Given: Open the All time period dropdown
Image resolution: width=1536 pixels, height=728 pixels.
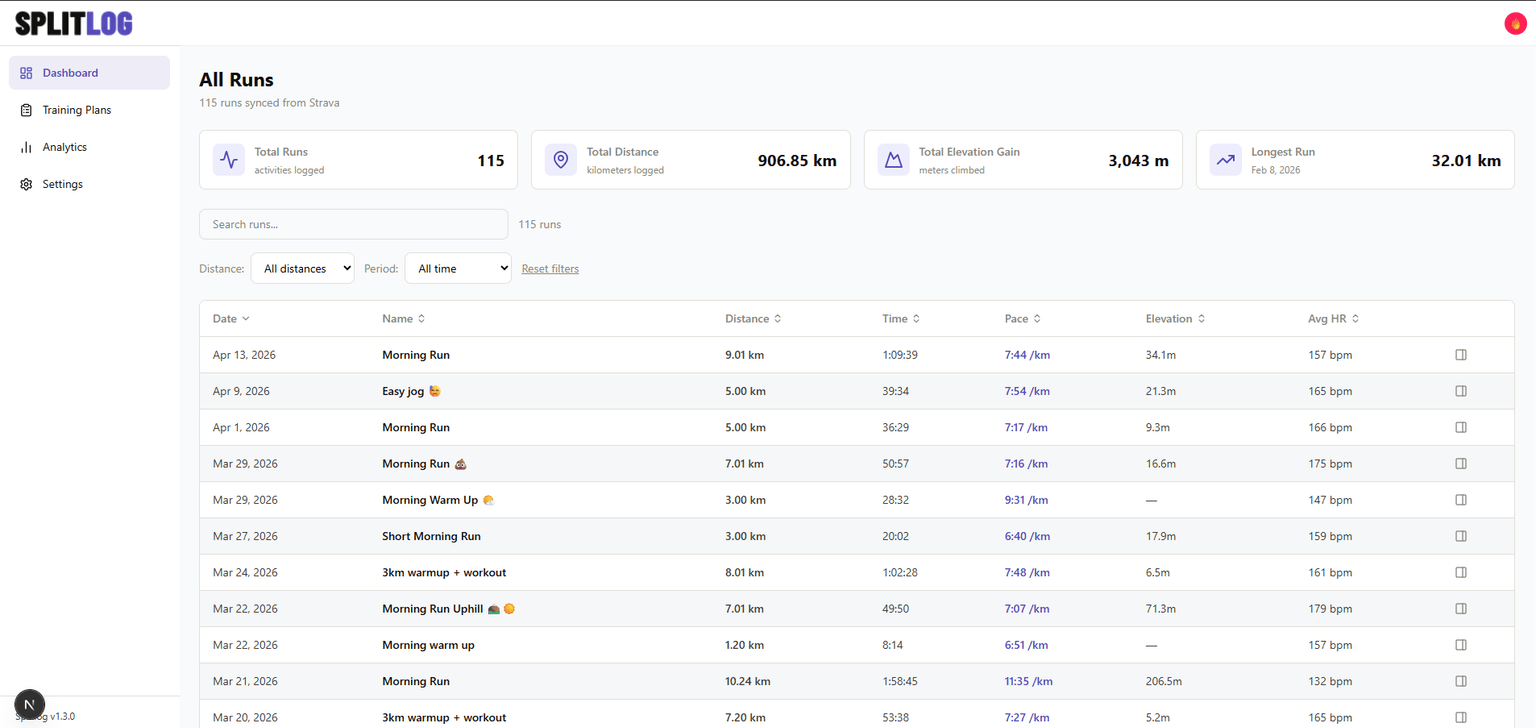Looking at the screenshot, I should click(458, 268).
